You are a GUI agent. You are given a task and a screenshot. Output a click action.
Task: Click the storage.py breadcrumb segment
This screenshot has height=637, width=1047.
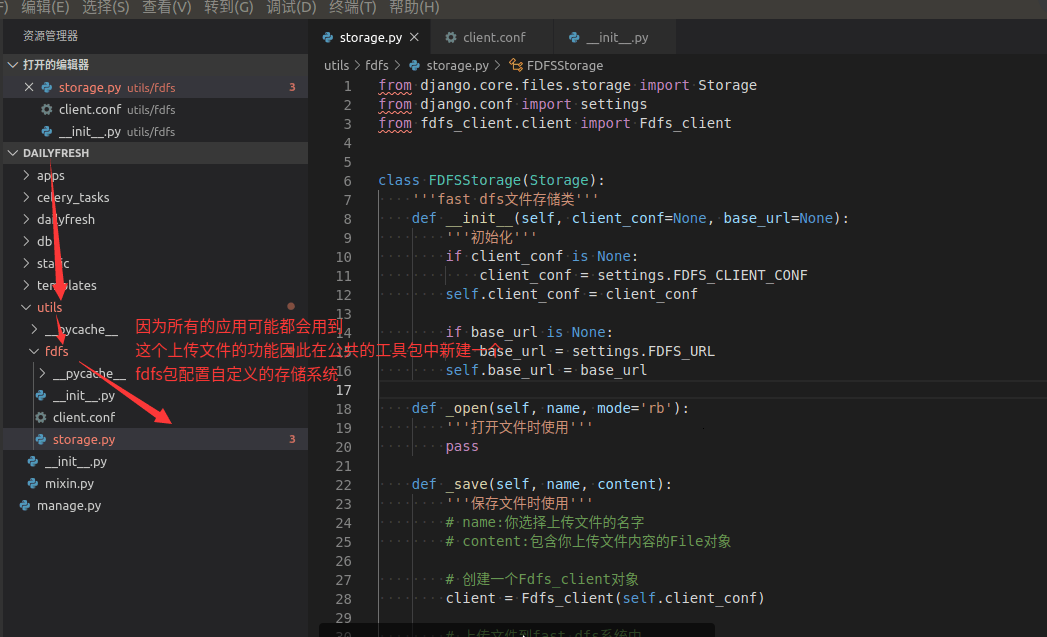(x=457, y=65)
